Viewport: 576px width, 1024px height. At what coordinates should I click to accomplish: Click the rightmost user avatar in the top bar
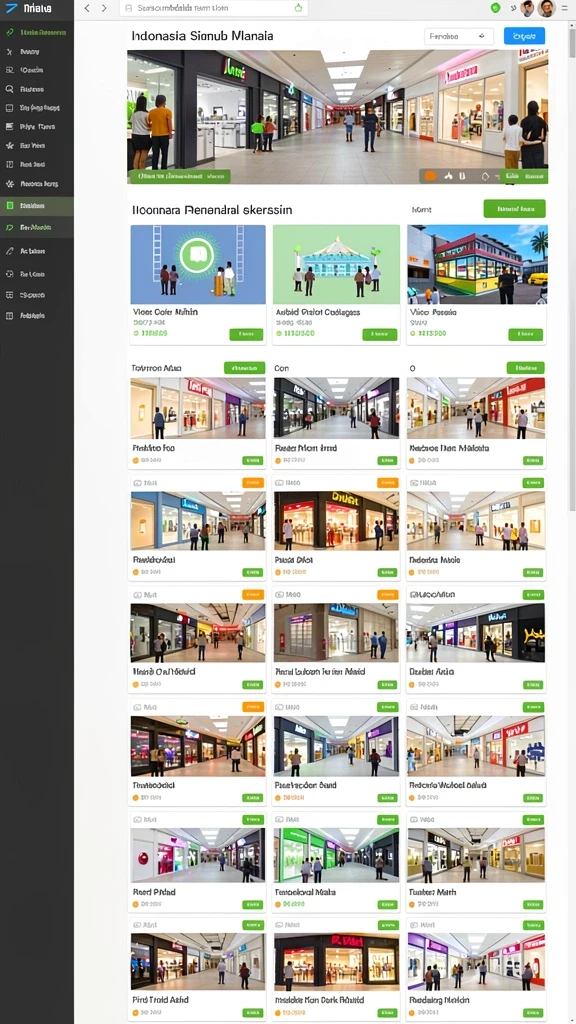click(x=547, y=8)
